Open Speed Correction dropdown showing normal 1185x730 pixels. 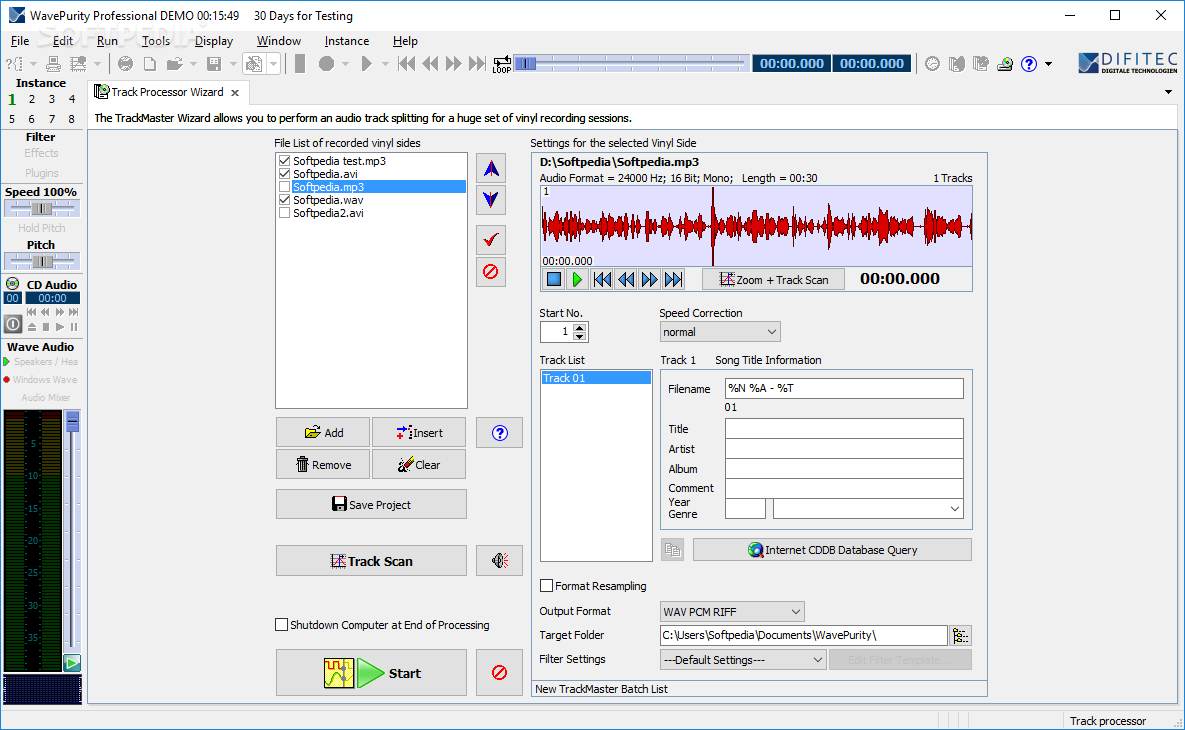[x=719, y=332]
